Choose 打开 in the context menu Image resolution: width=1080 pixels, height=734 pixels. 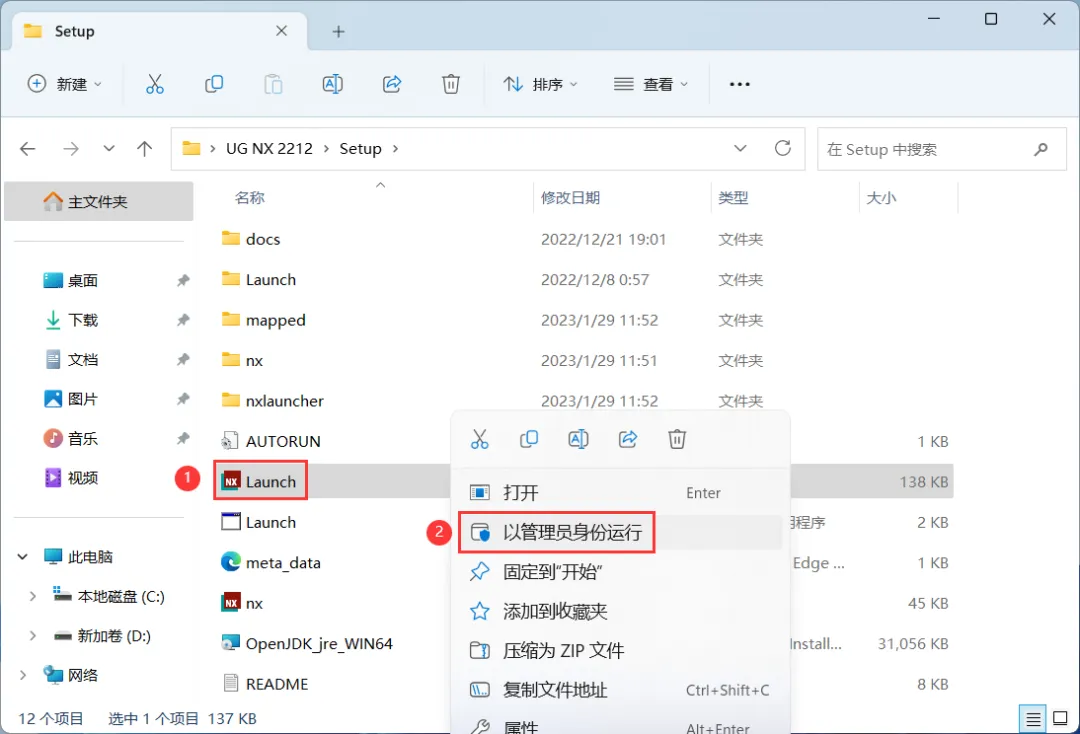tap(620, 492)
